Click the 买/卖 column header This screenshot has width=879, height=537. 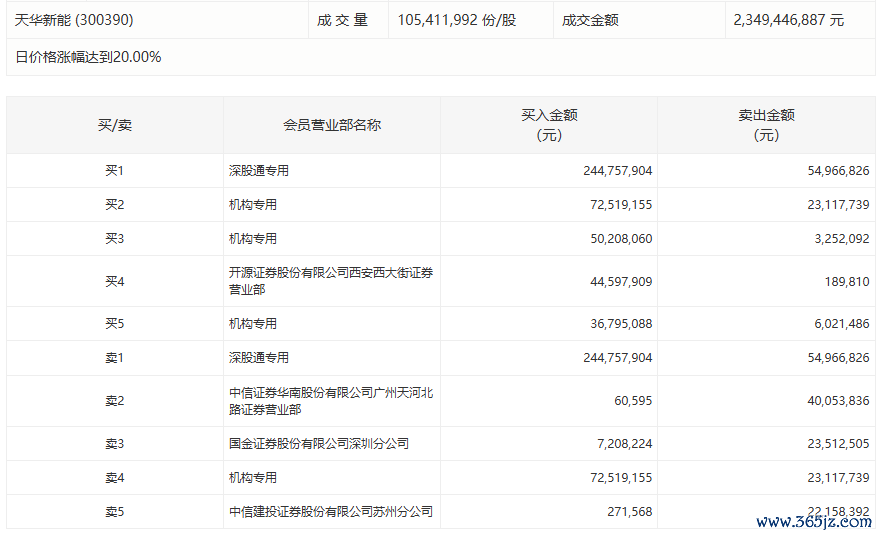114,125
